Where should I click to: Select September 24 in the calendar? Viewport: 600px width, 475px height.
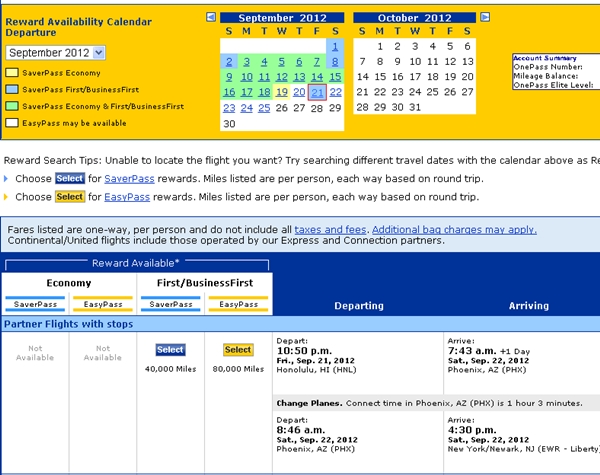click(246, 108)
